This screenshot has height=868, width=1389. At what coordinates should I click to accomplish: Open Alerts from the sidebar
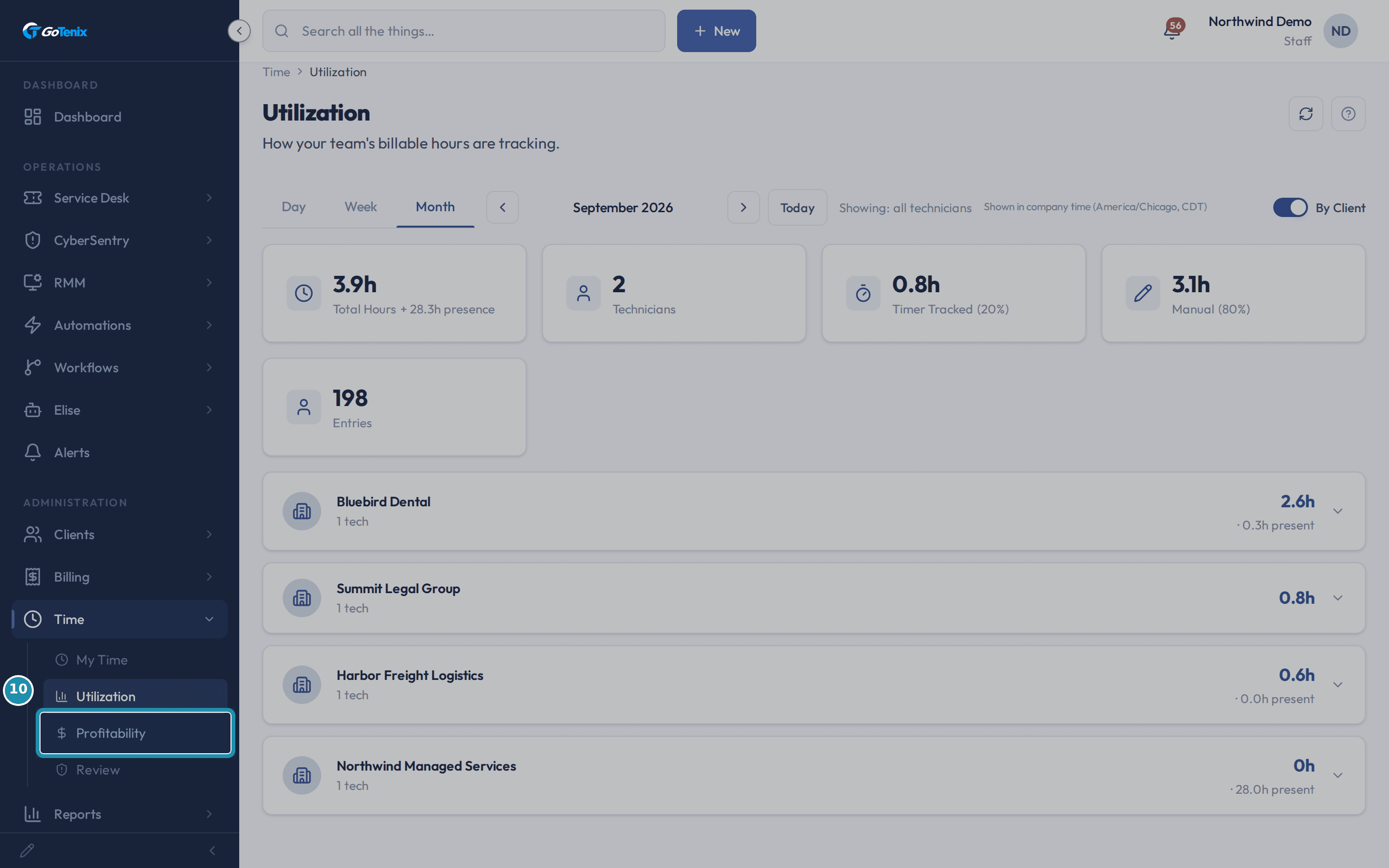[120, 452]
